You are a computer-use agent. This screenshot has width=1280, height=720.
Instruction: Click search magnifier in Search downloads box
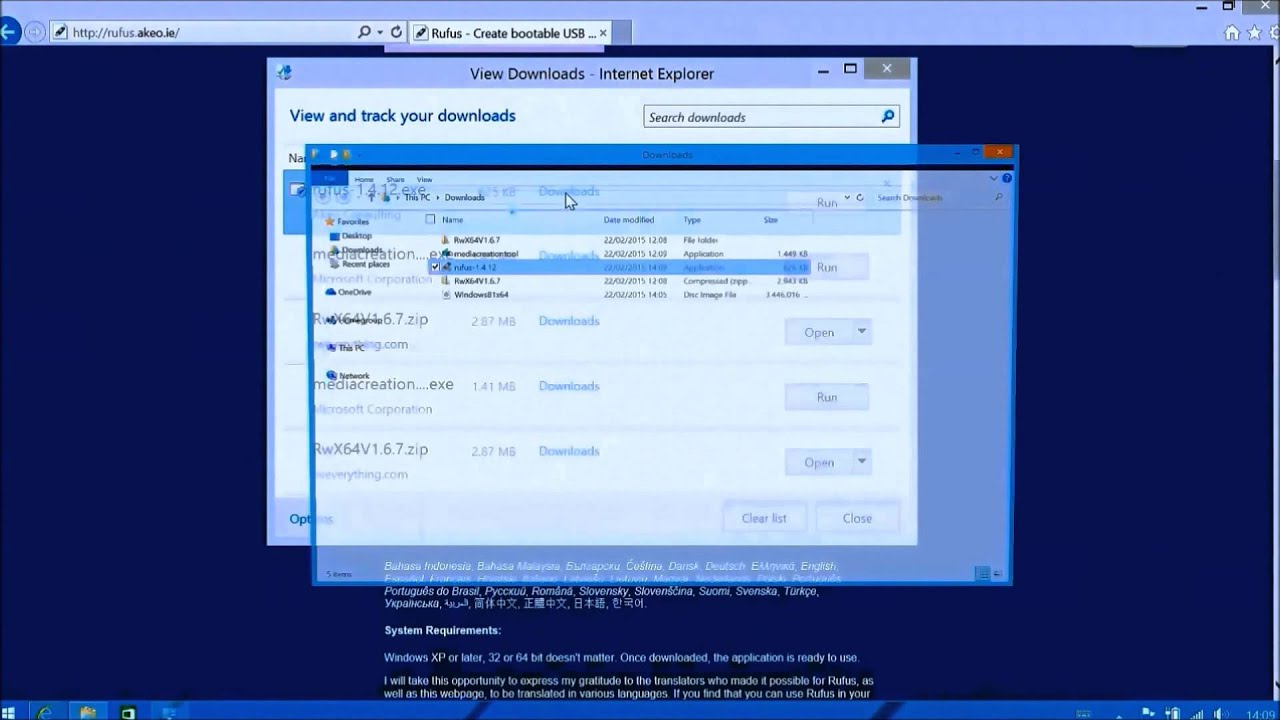pyautogui.click(x=887, y=117)
